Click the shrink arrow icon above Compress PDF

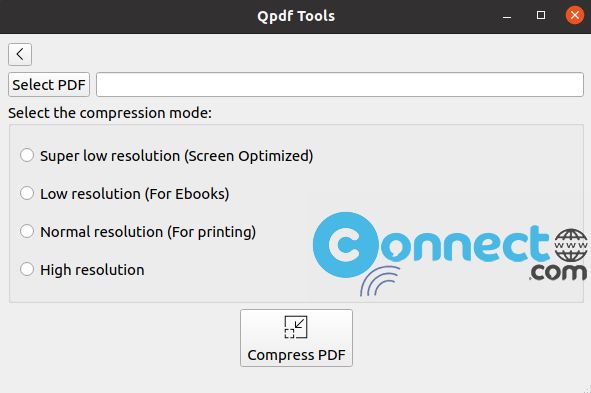point(296,327)
